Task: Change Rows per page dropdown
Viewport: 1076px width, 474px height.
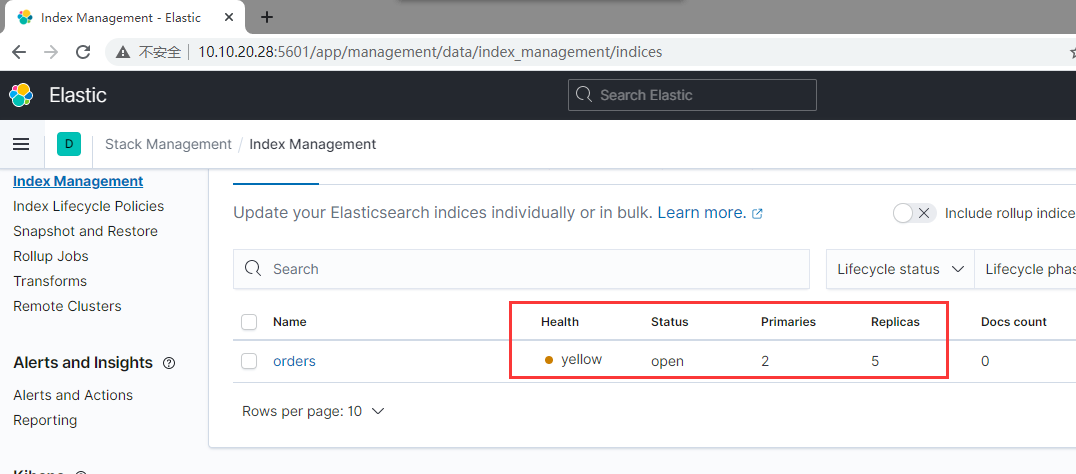Action: pyautogui.click(x=313, y=412)
